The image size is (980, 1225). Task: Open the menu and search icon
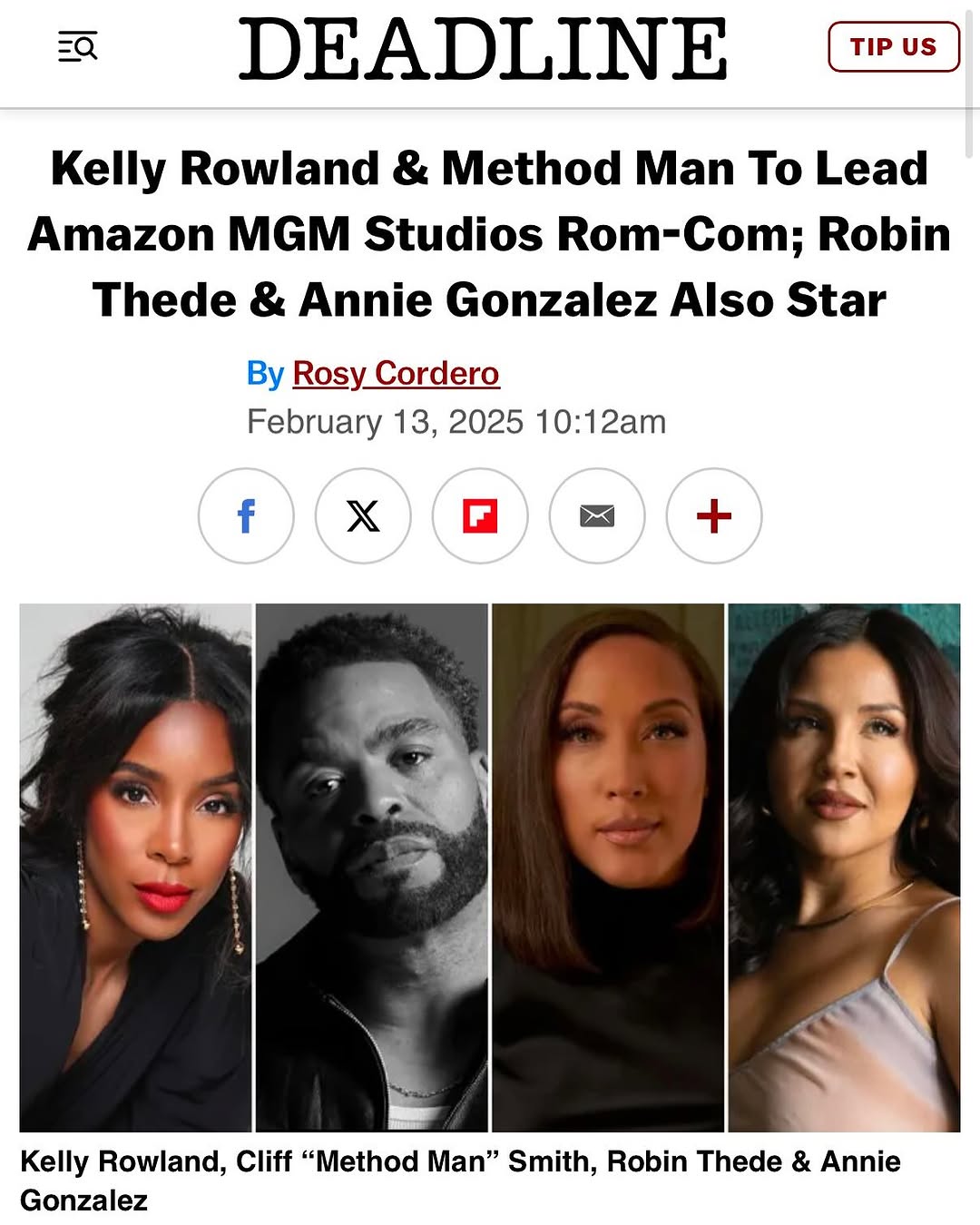coord(78,46)
